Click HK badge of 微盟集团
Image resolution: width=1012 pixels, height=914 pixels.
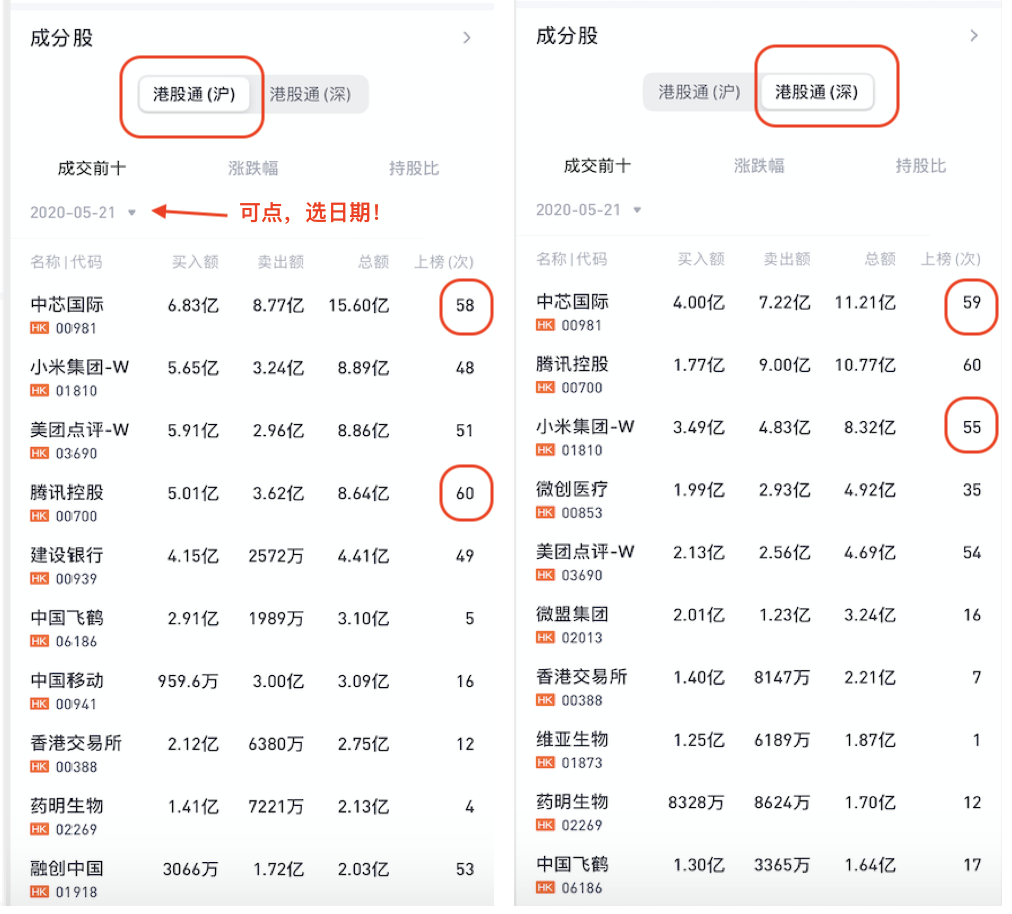[545, 638]
